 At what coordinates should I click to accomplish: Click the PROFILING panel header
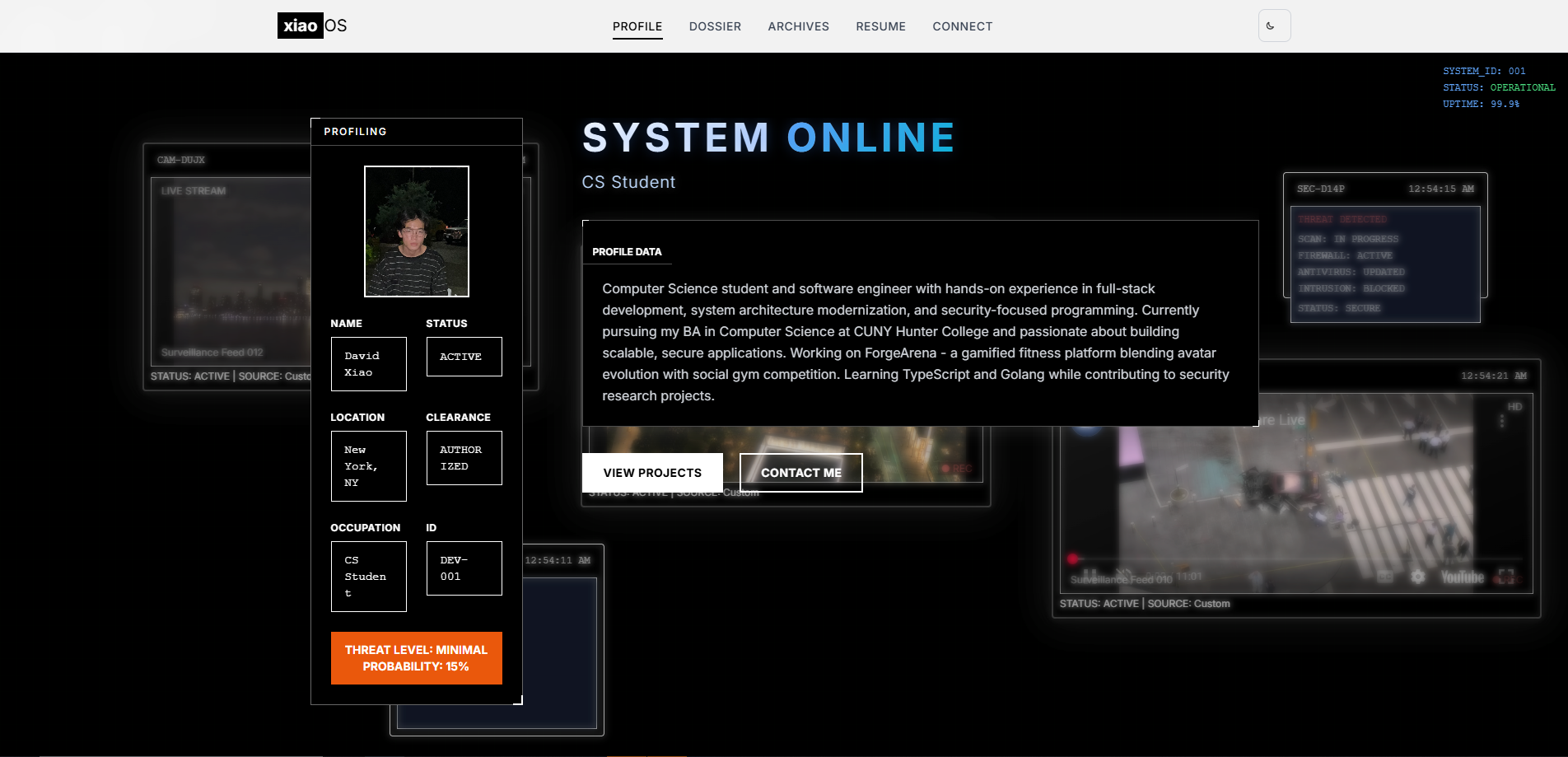point(417,132)
